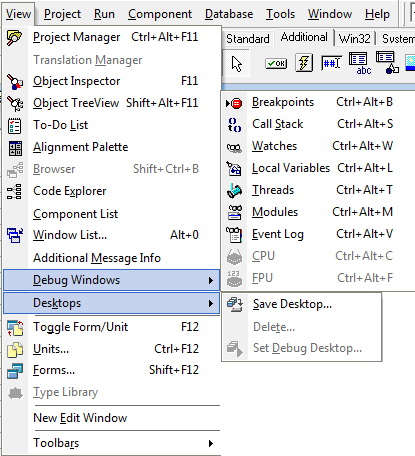
Task: Click the Threads spool icon
Action: pos(234,191)
